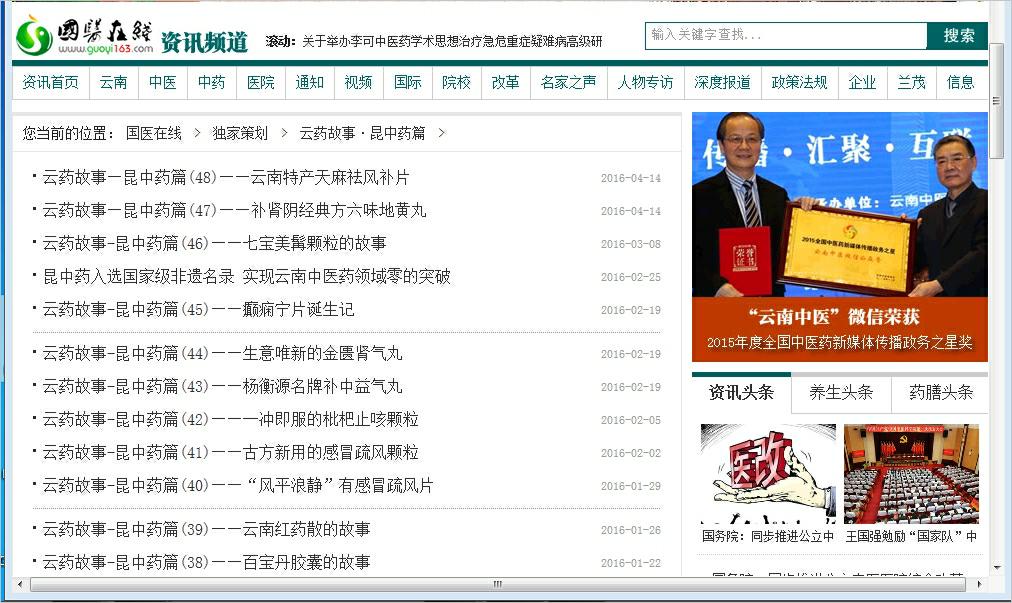Click the 您当前的位置 label
Viewport: 1012px width, 603px height.
(68, 133)
